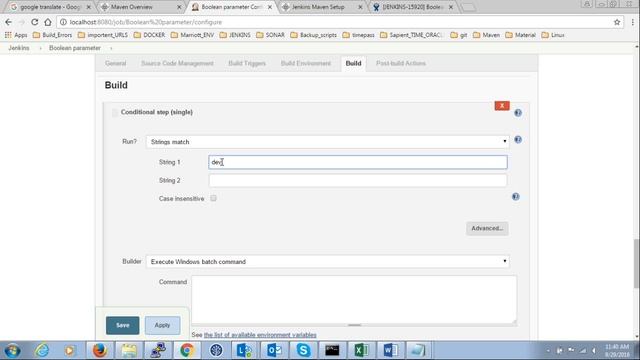Open the Run? Strings match dropdown
The height and width of the screenshot is (360, 640).
(328, 142)
